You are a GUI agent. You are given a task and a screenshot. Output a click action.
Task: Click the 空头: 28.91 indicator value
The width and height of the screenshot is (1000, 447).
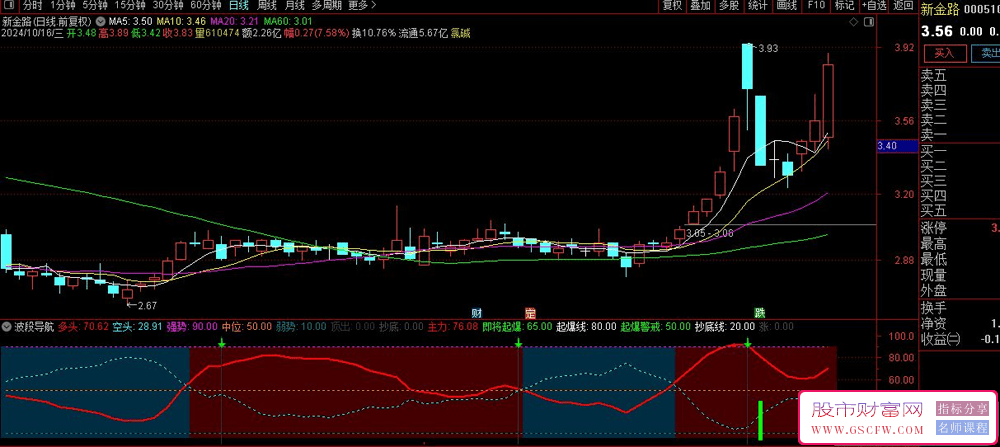tap(137, 326)
